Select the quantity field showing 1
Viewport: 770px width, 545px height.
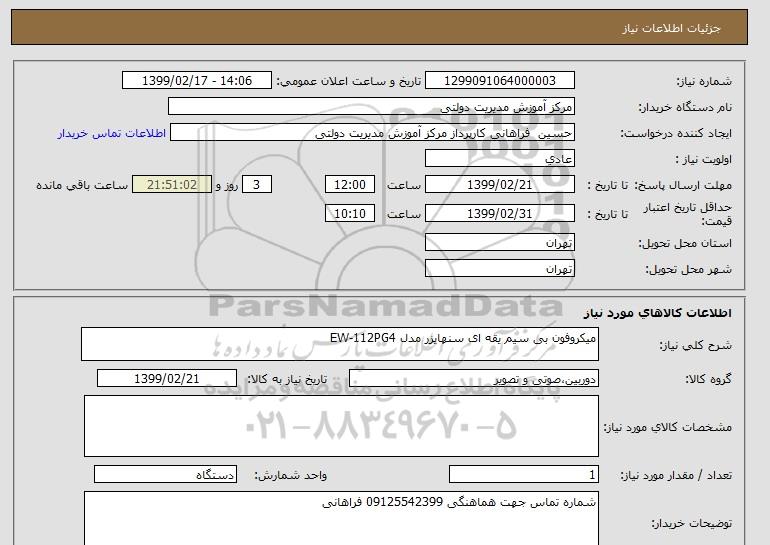[x=523, y=474]
